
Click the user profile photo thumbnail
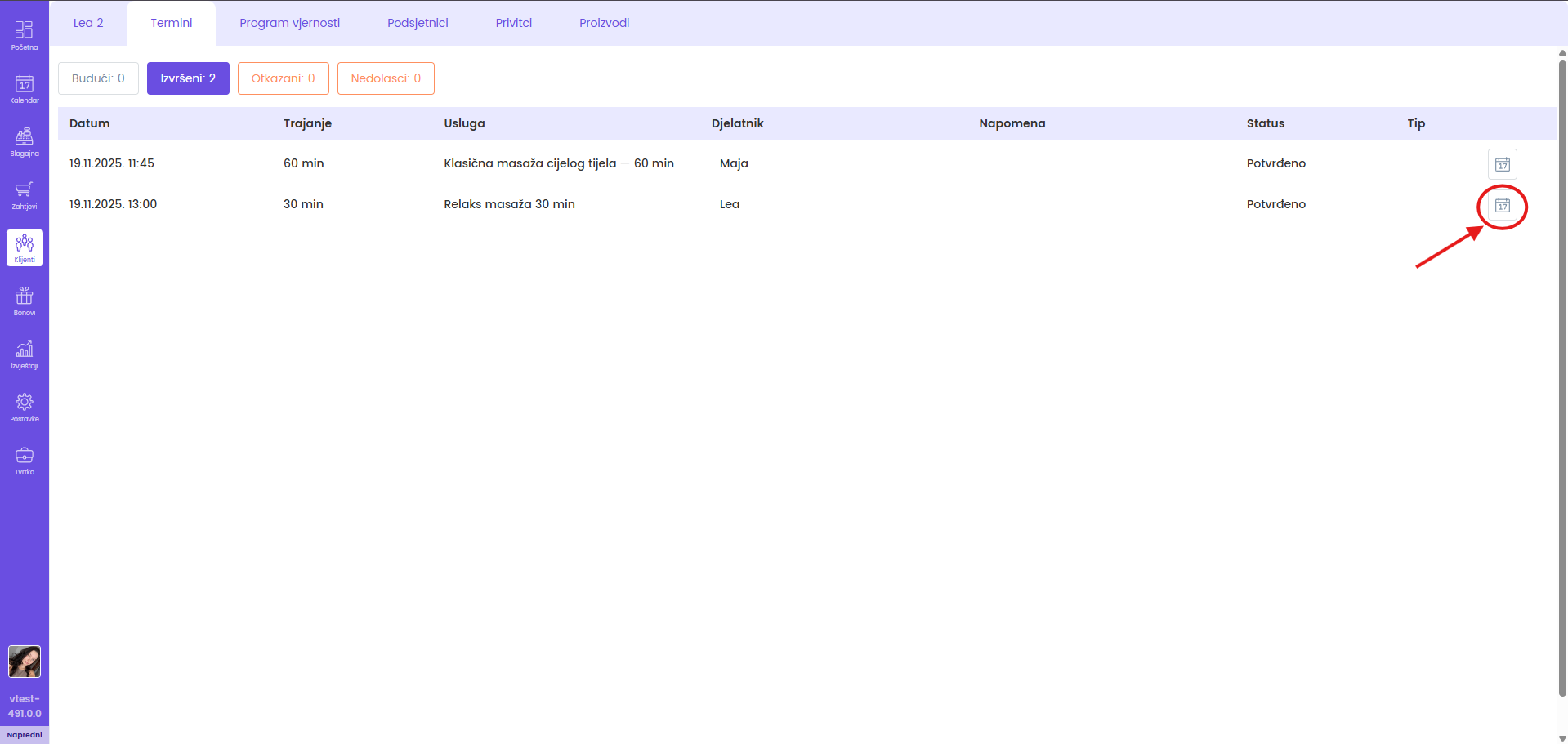click(x=25, y=662)
